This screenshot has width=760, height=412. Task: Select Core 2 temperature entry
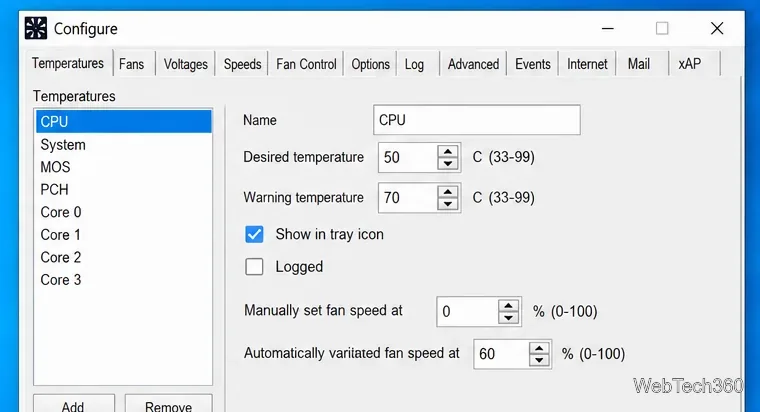coord(124,257)
